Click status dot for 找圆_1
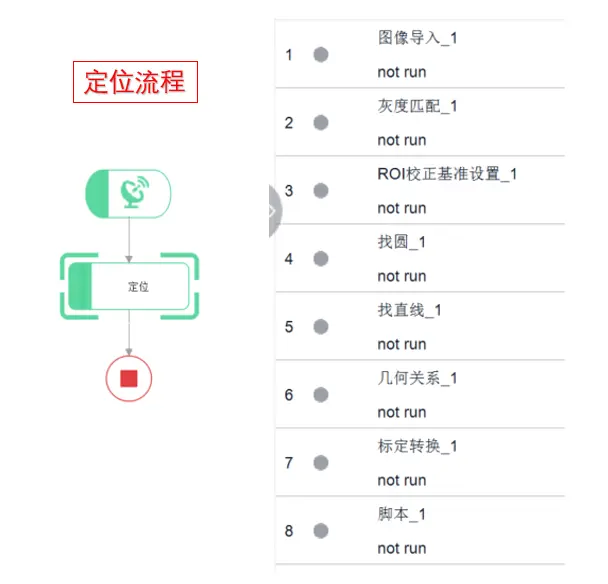The image size is (608, 584). point(321,259)
